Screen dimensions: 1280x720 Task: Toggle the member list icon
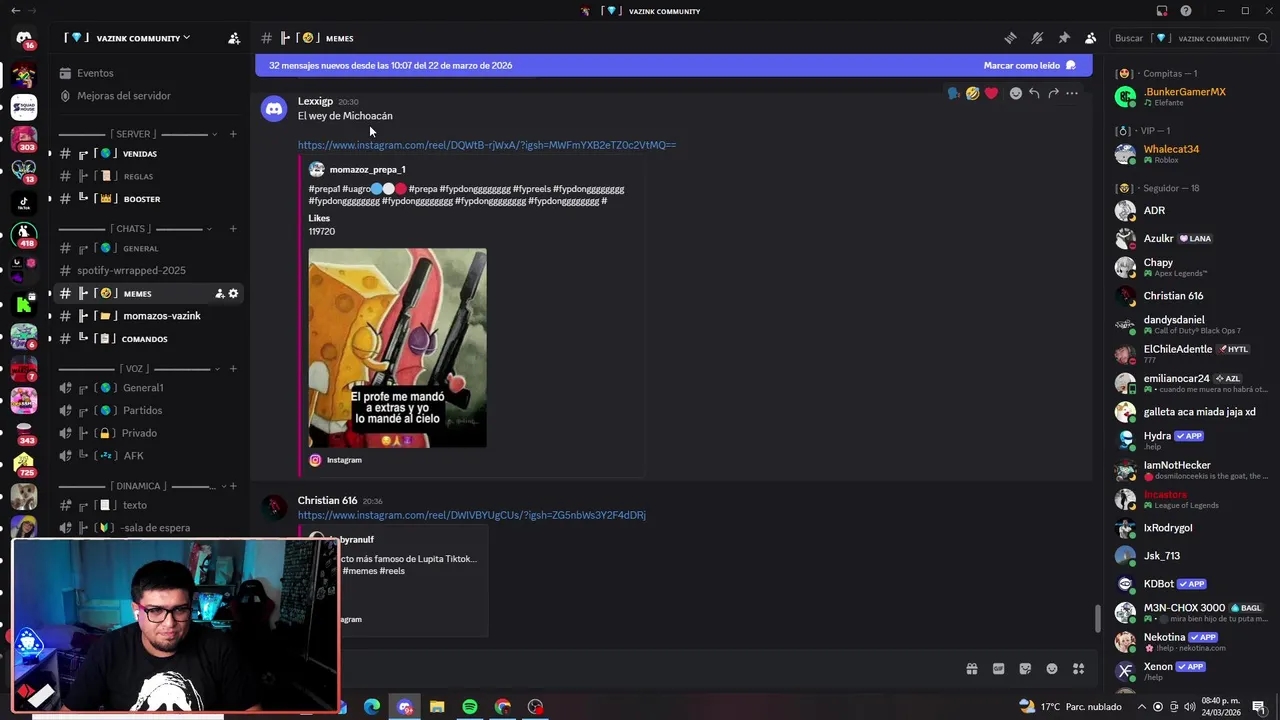coord(1091,38)
